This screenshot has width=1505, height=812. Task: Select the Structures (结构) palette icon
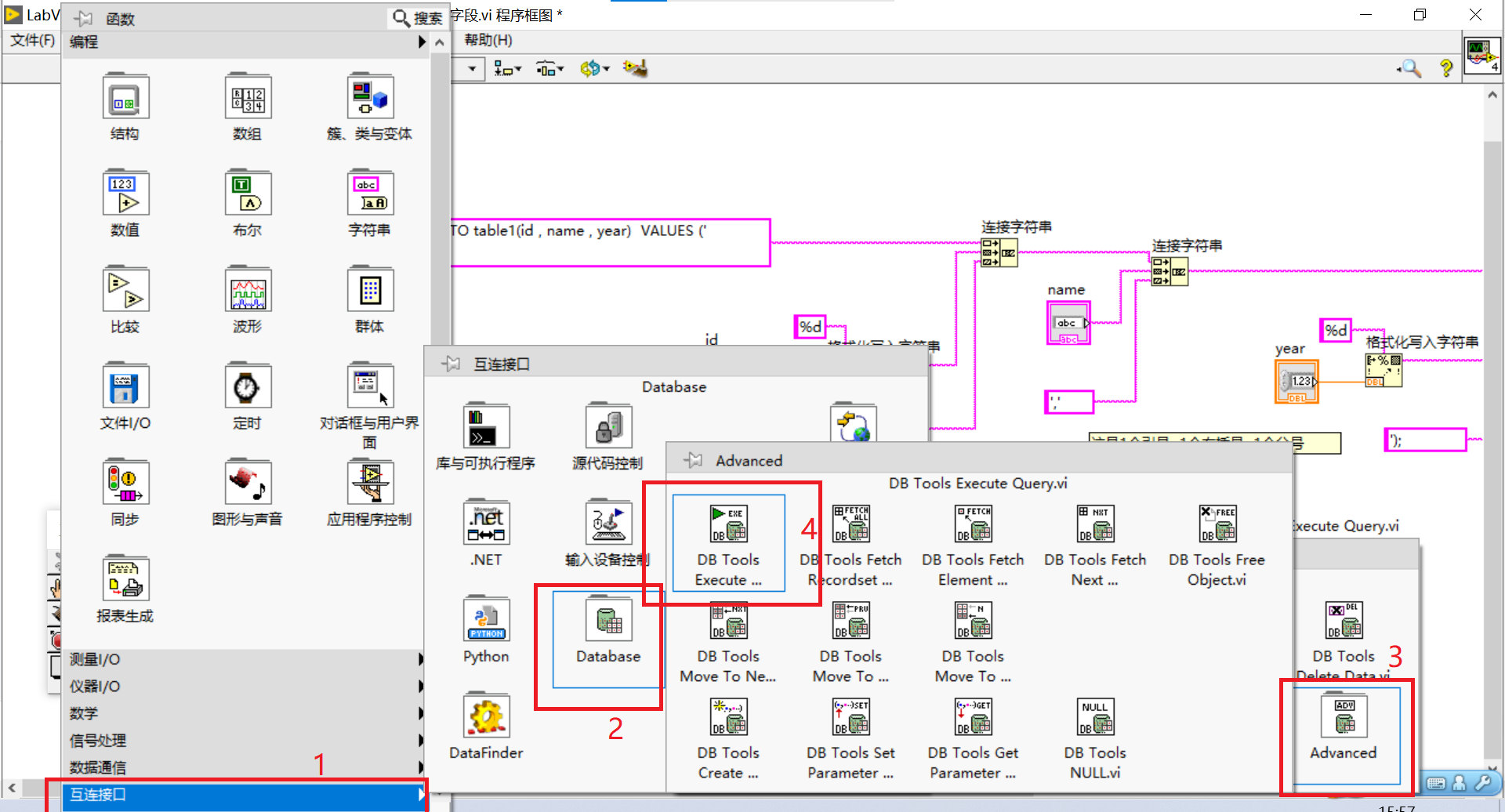point(125,96)
